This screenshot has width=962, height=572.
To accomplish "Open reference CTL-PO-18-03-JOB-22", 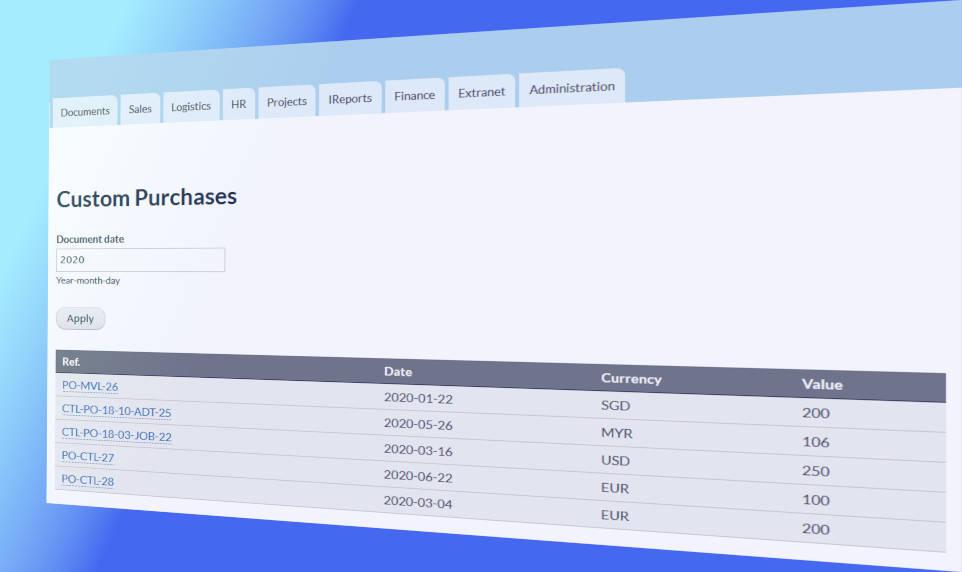I will (116, 435).
